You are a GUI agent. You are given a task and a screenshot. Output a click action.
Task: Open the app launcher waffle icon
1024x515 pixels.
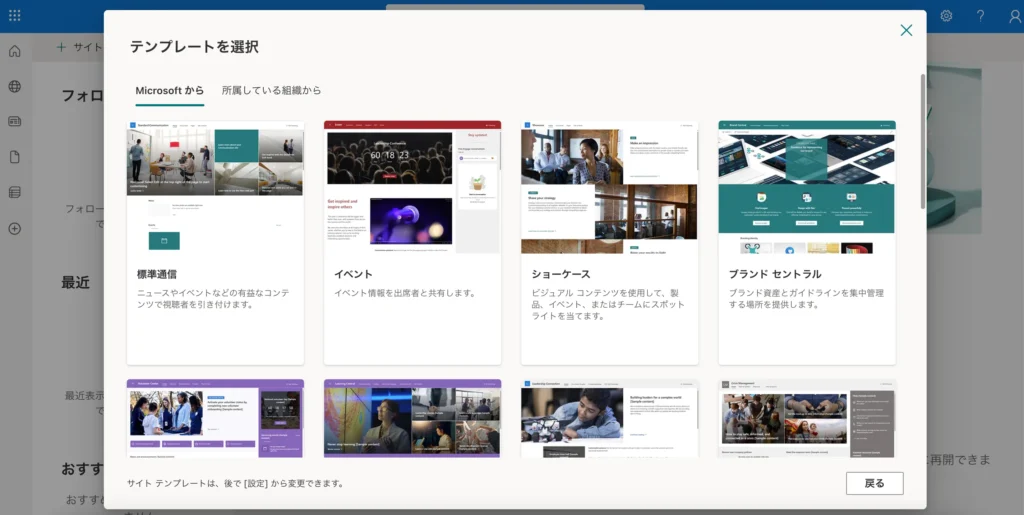point(14,16)
